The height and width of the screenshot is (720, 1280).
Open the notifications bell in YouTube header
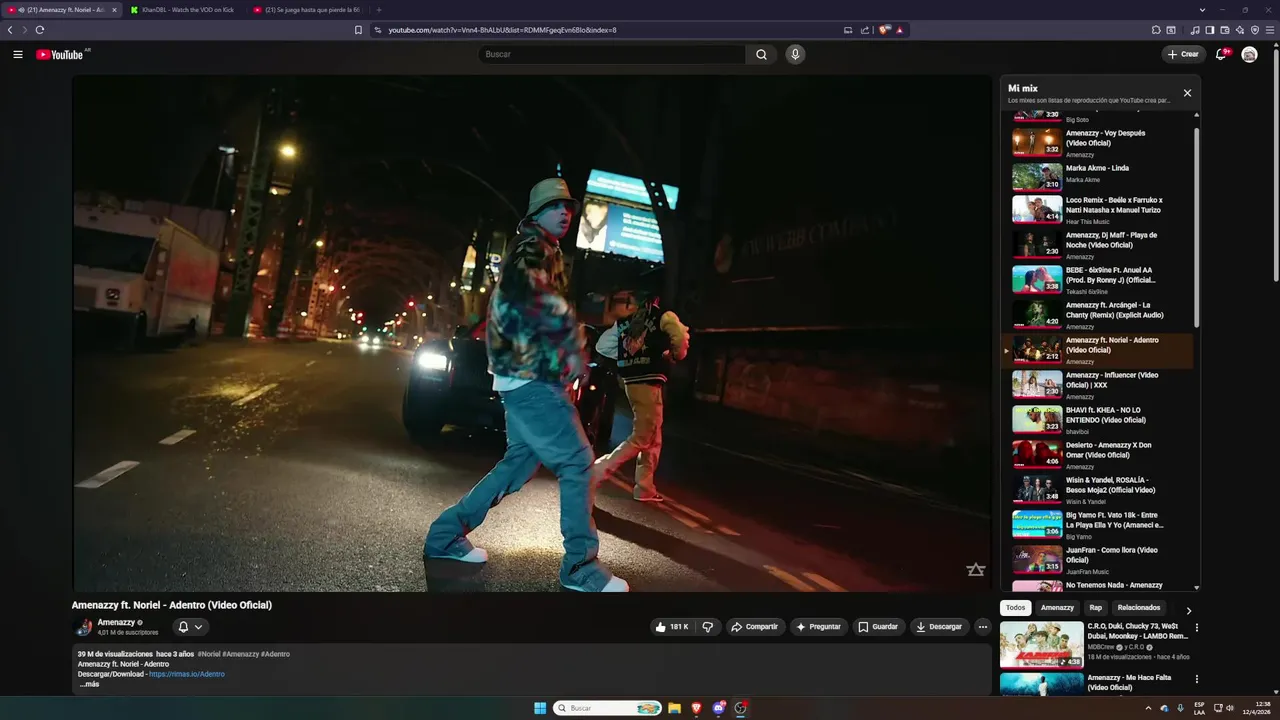point(1221,54)
